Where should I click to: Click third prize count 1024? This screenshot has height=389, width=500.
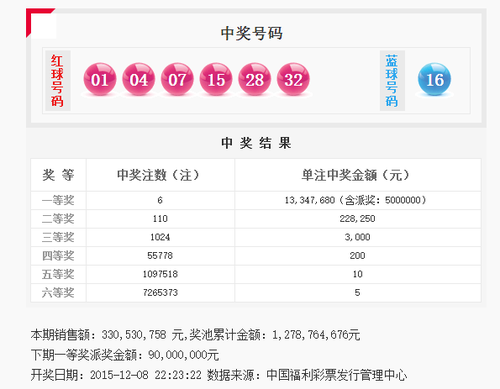tap(160, 237)
